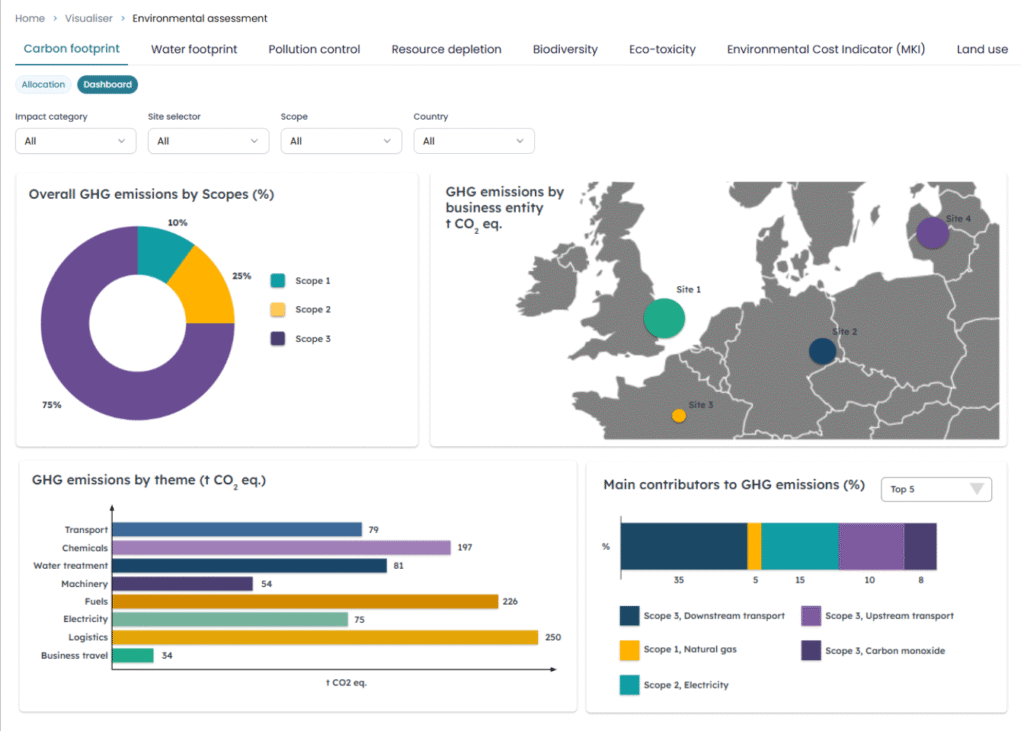
Task: Activate the Dashboard toggle pill
Action: (107, 84)
